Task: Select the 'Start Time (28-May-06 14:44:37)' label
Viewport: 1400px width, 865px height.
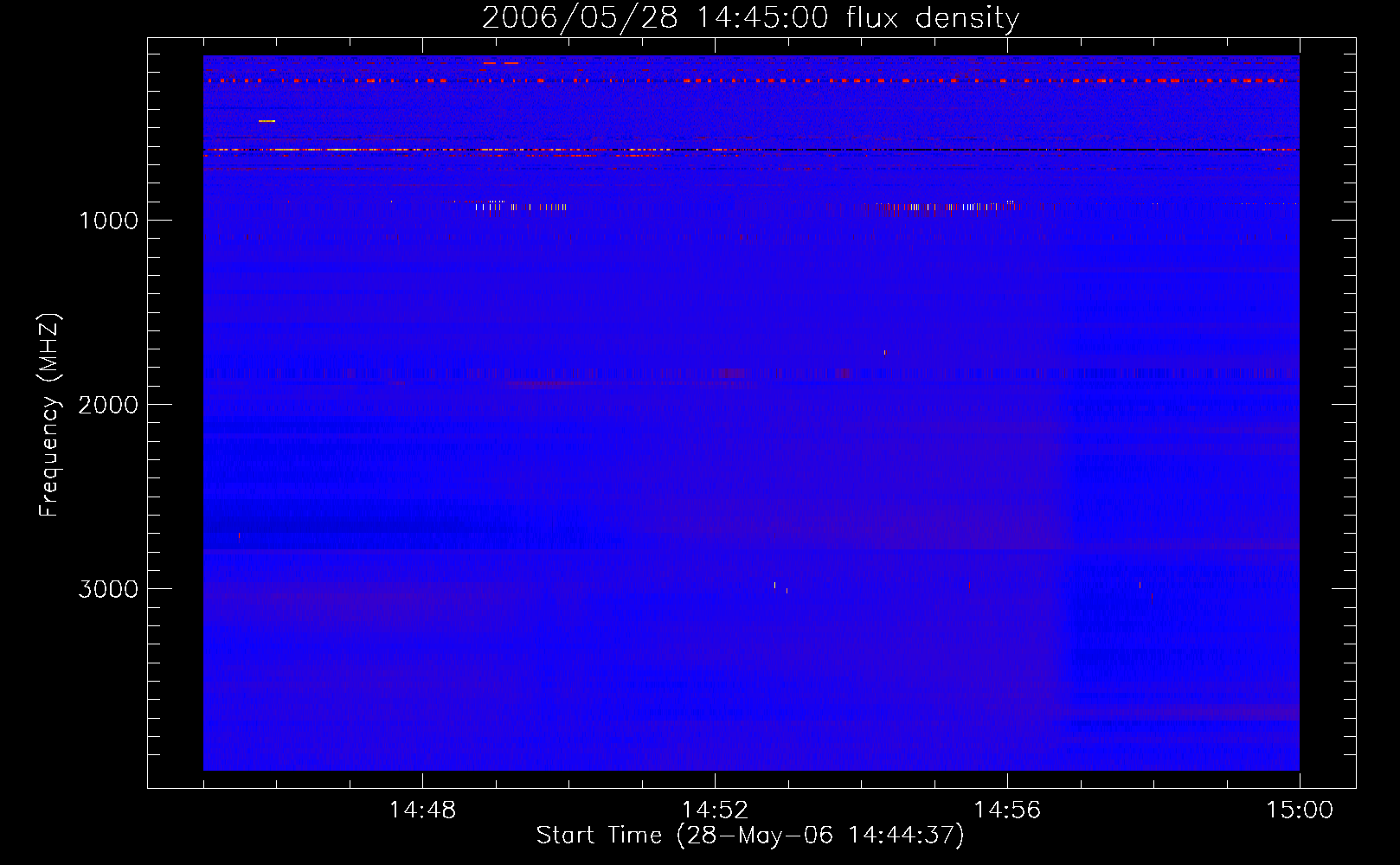Action: pyautogui.click(x=750, y=836)
